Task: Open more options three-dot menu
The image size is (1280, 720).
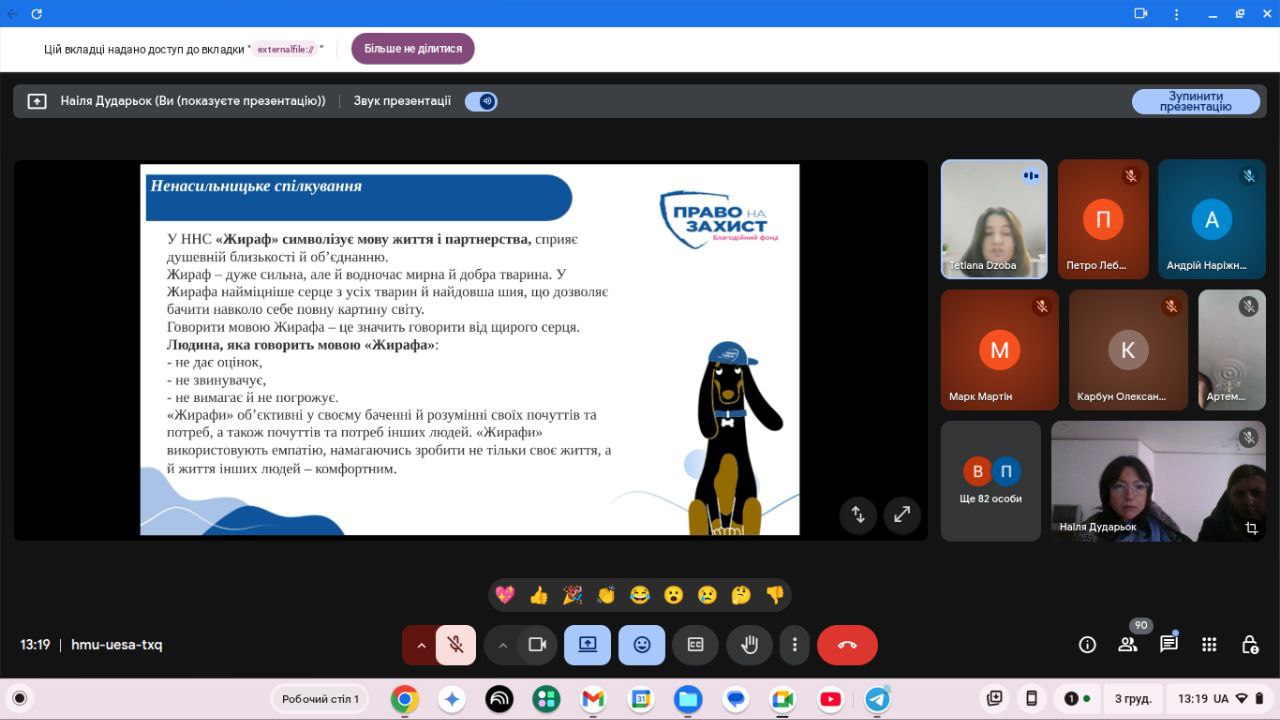Action: point(795,645)
